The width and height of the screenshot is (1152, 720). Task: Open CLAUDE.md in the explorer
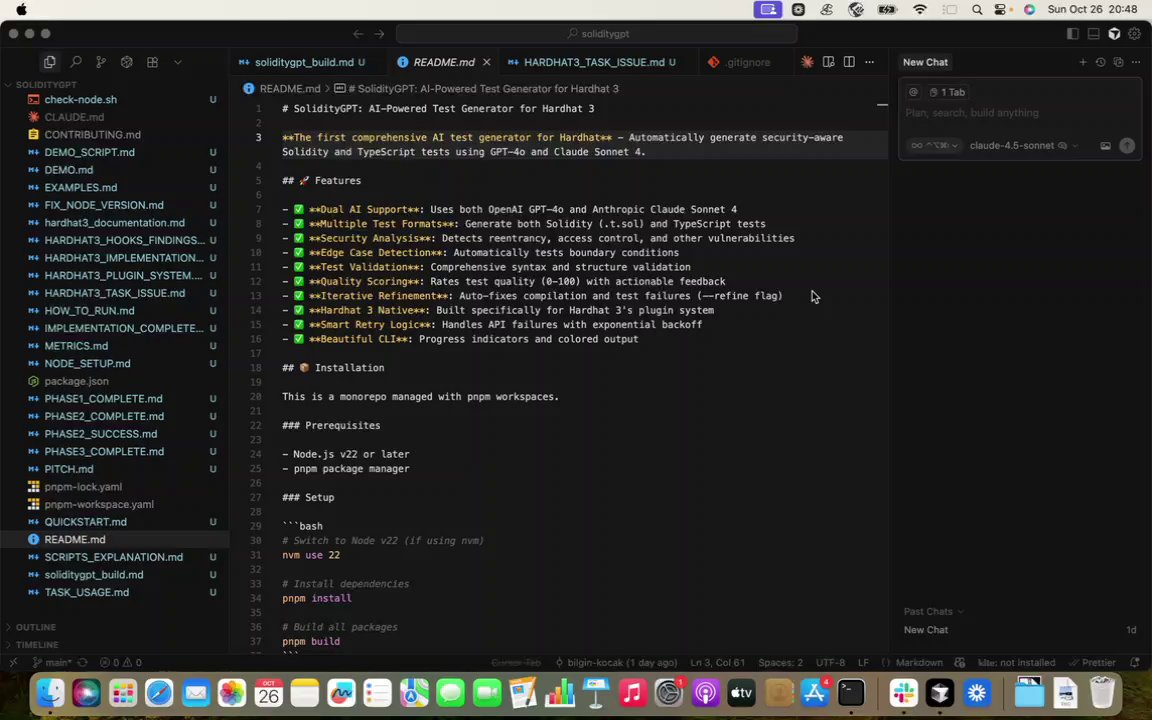[73, 117]
